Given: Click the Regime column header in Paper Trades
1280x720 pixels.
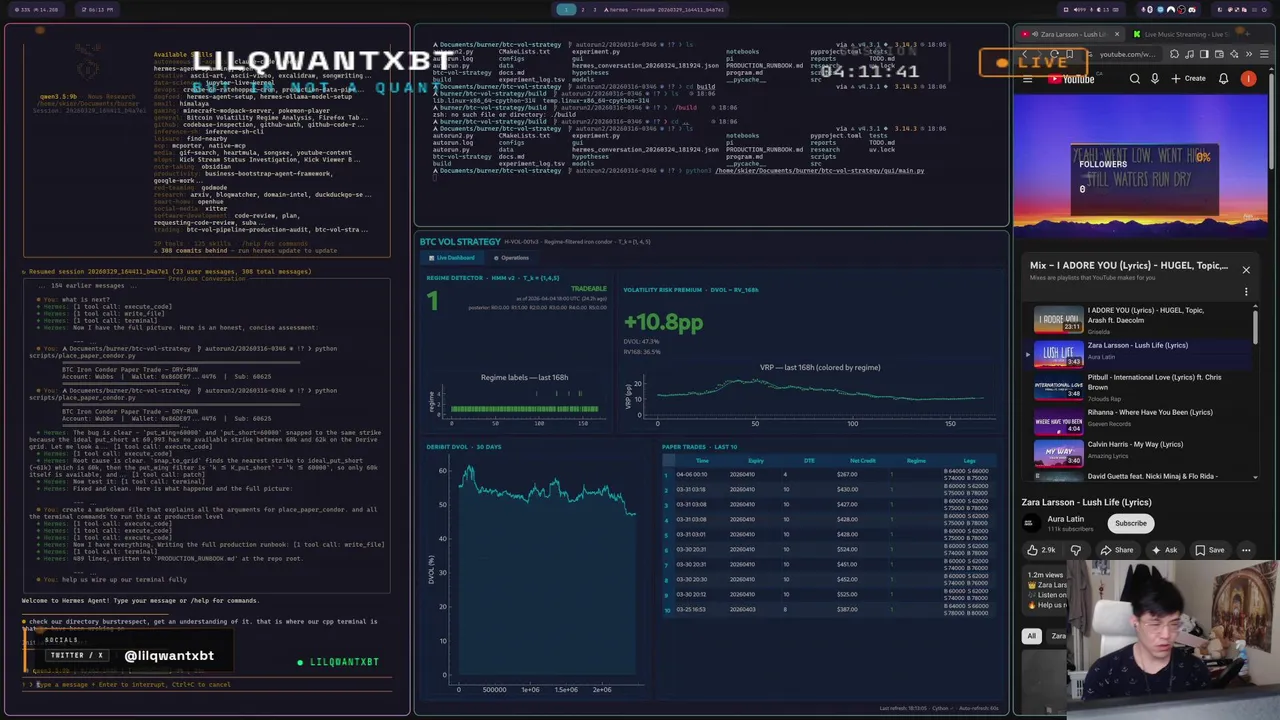Looking at the screenshot, I should point(916,461).
